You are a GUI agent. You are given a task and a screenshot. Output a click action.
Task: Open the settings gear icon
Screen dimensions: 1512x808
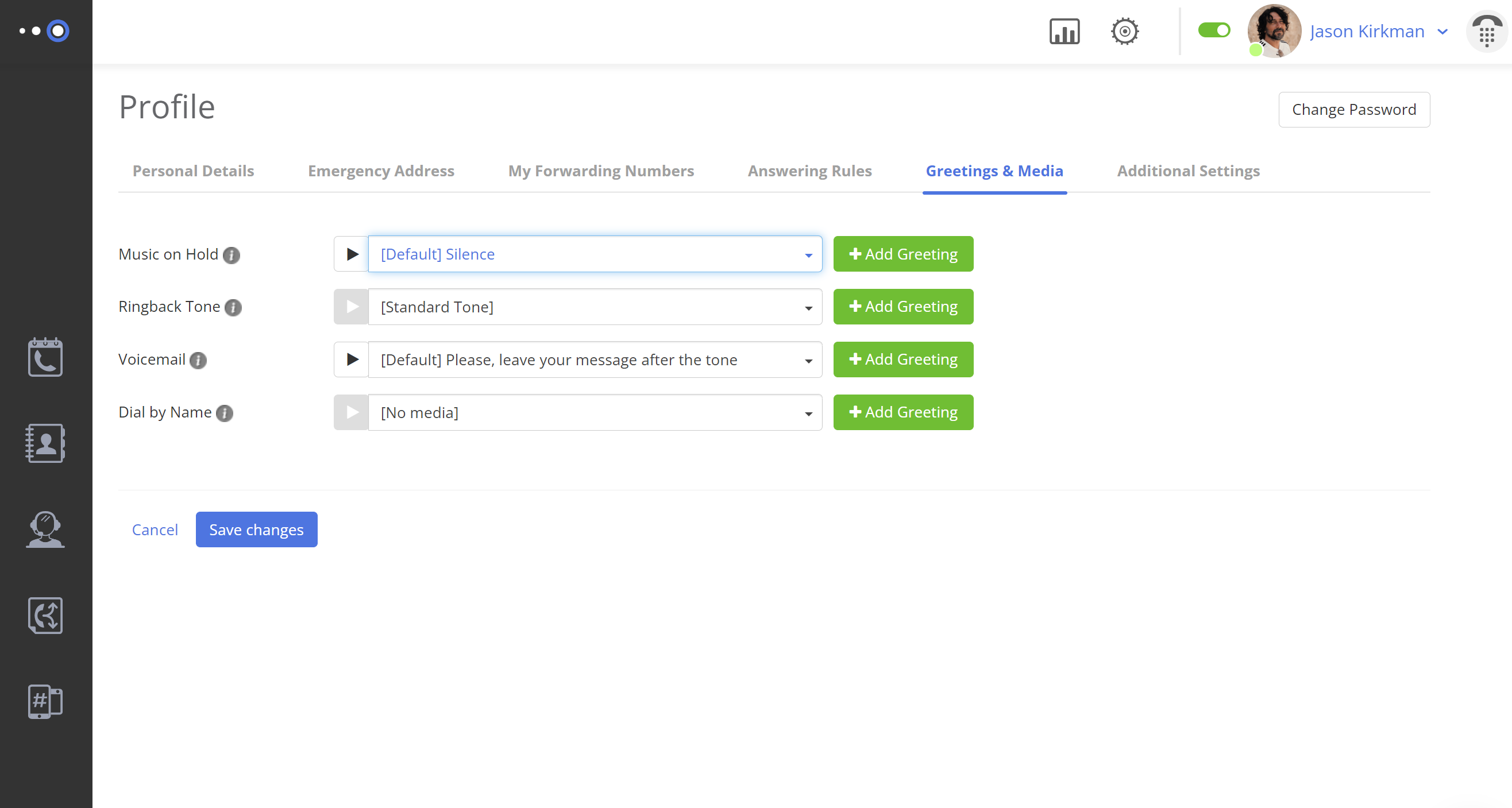pos(1125,31)
